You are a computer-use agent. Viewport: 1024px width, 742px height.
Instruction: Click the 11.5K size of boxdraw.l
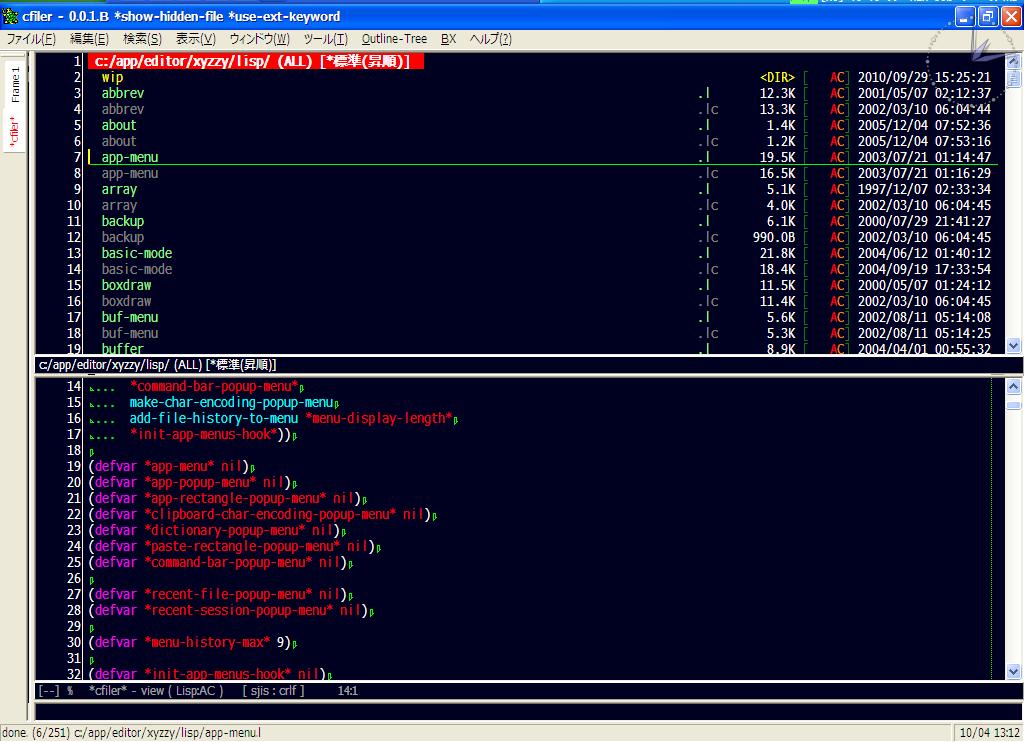pyautogui.click(x=777, y=285)
